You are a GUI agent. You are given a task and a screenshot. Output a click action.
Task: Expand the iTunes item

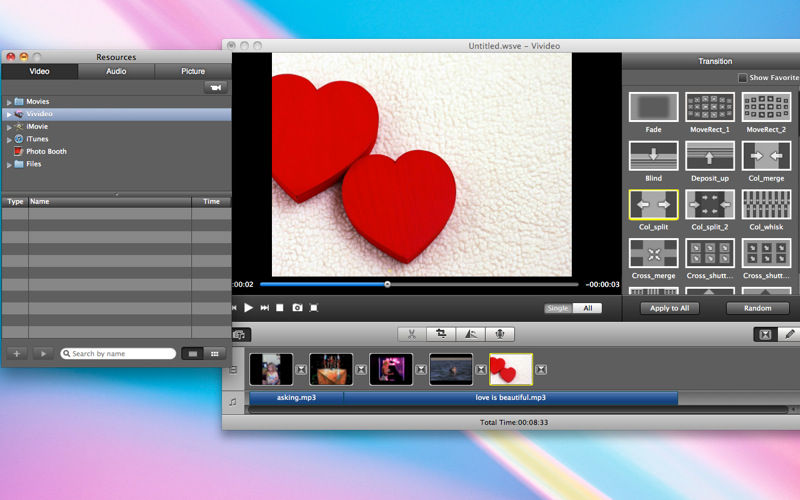pyautogui.click(x=9, y=139)
